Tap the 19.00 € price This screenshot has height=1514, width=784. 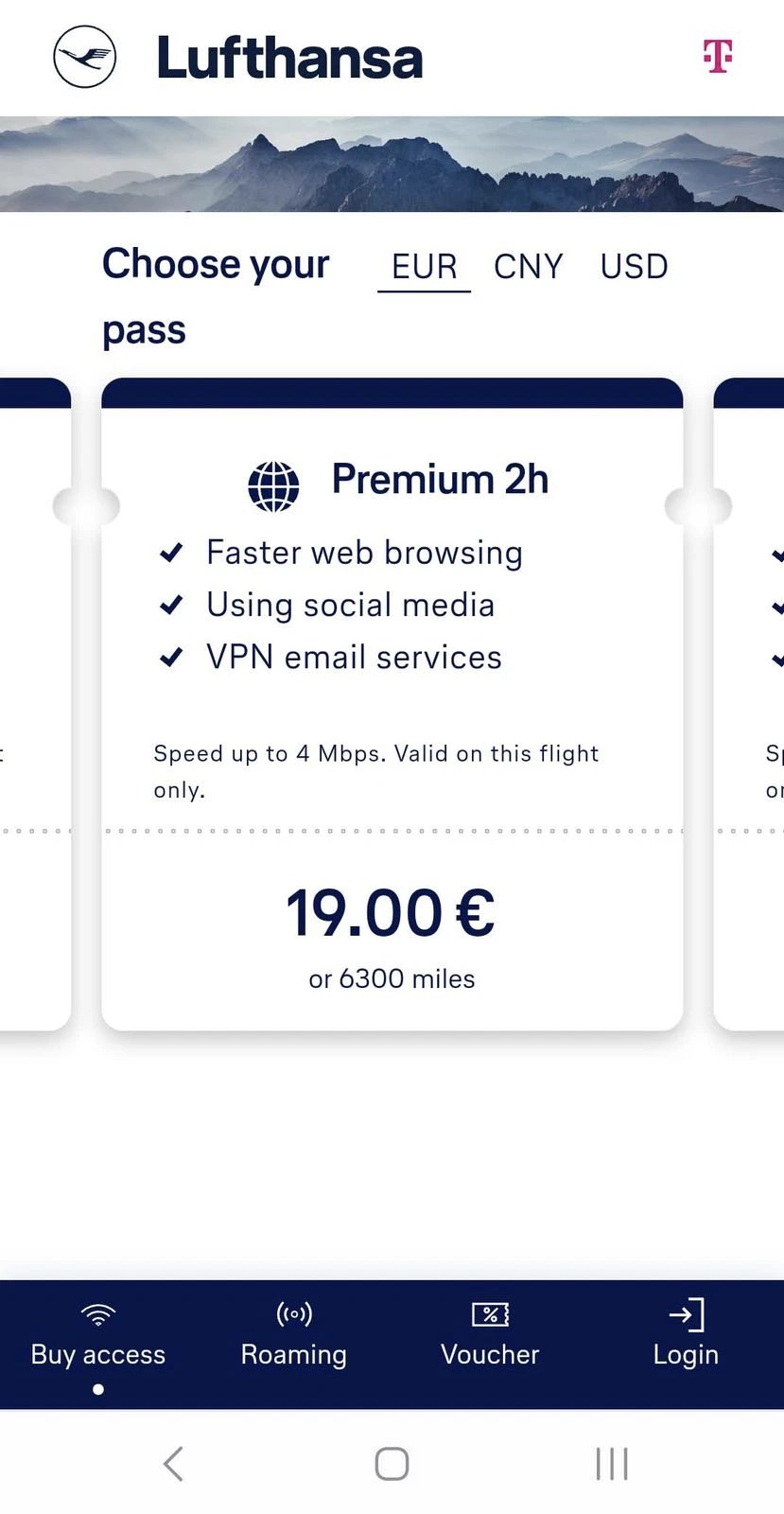pyautogui.click(x=391, y=913)
